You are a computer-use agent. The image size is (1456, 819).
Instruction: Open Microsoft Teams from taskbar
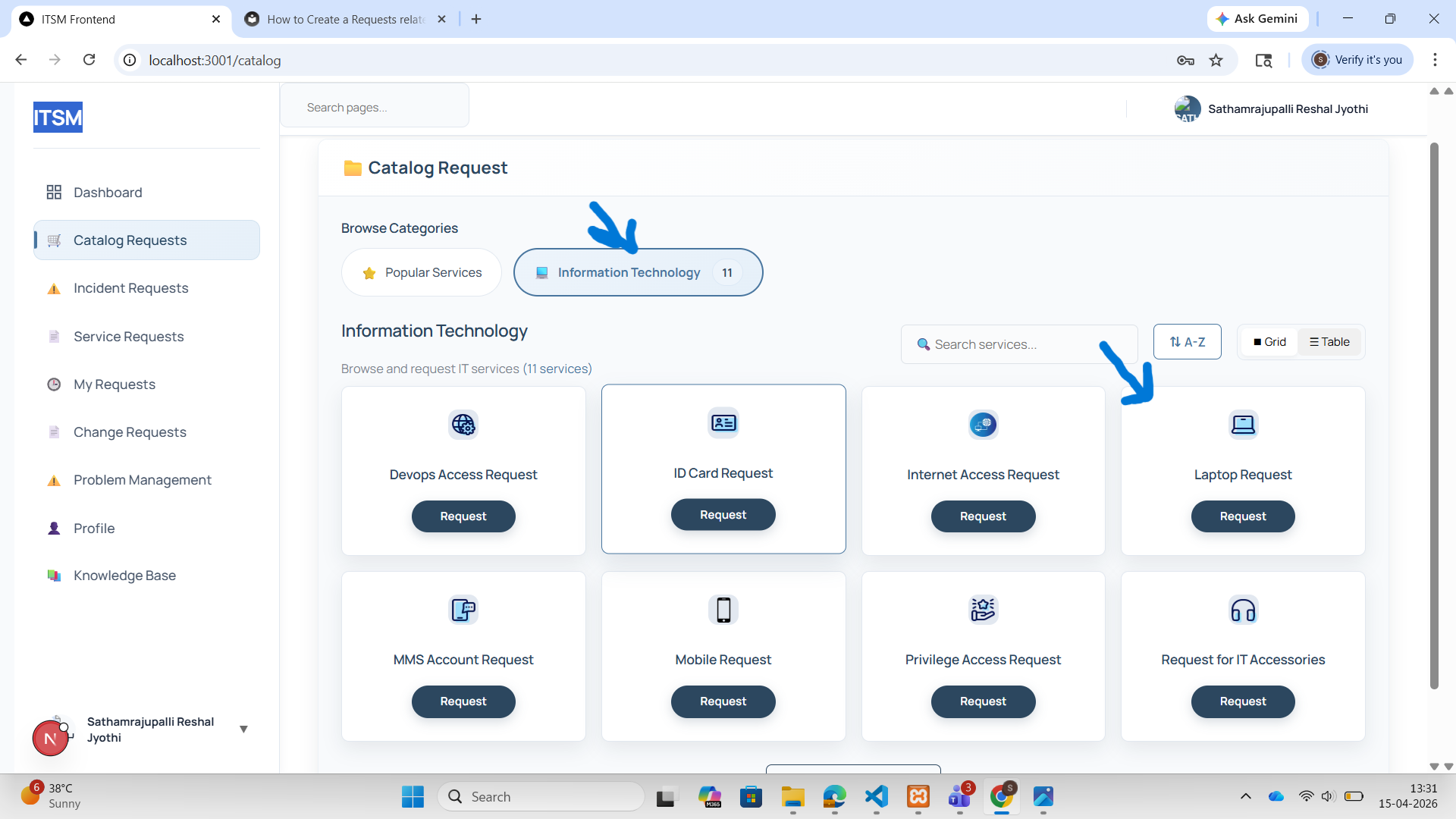coord(960,796)
